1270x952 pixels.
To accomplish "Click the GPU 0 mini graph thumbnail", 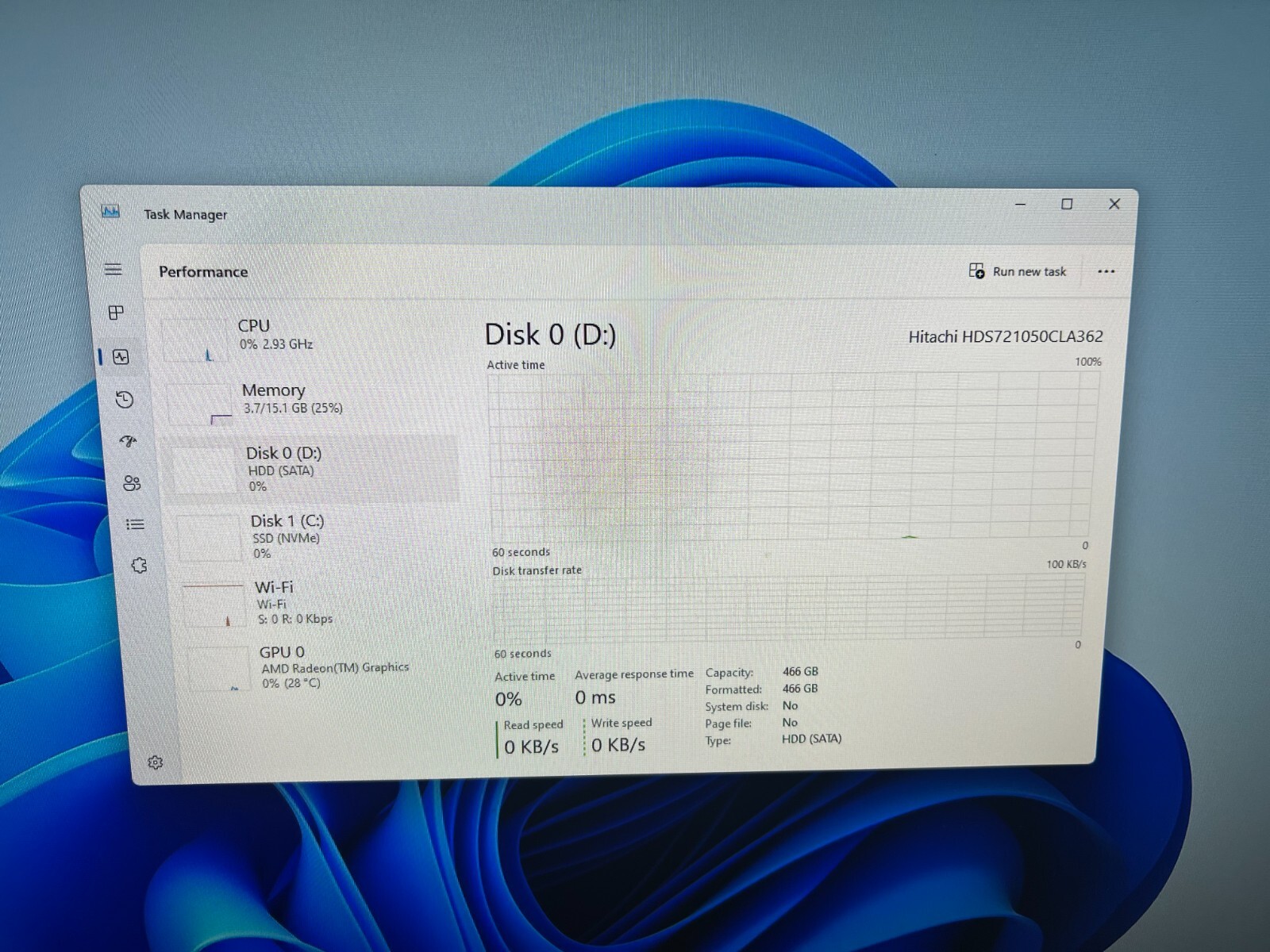I will coord(218,670).
